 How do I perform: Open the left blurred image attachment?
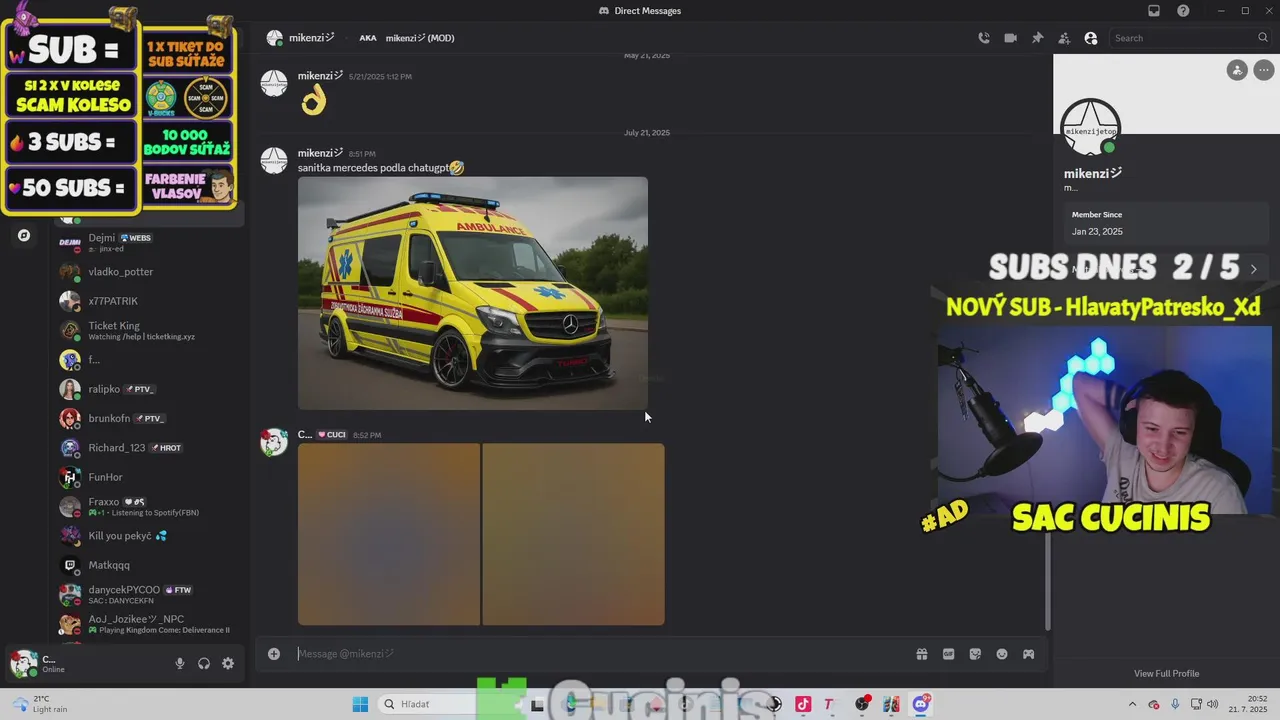389,534
